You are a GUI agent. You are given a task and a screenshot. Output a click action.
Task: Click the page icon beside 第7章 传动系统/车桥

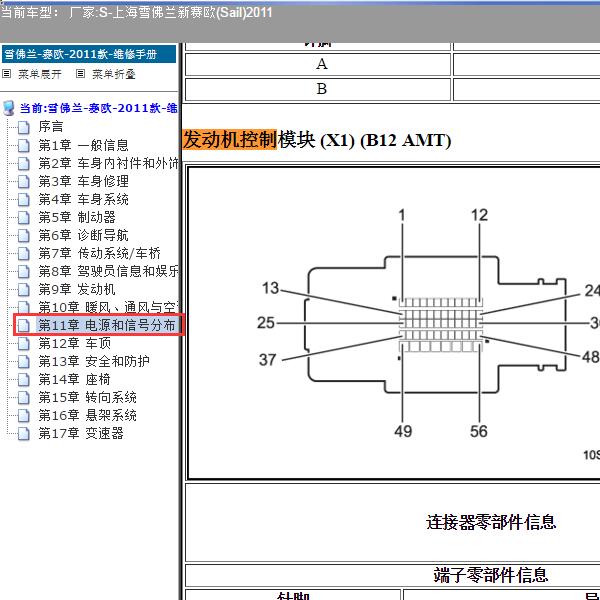click(24, 253)
